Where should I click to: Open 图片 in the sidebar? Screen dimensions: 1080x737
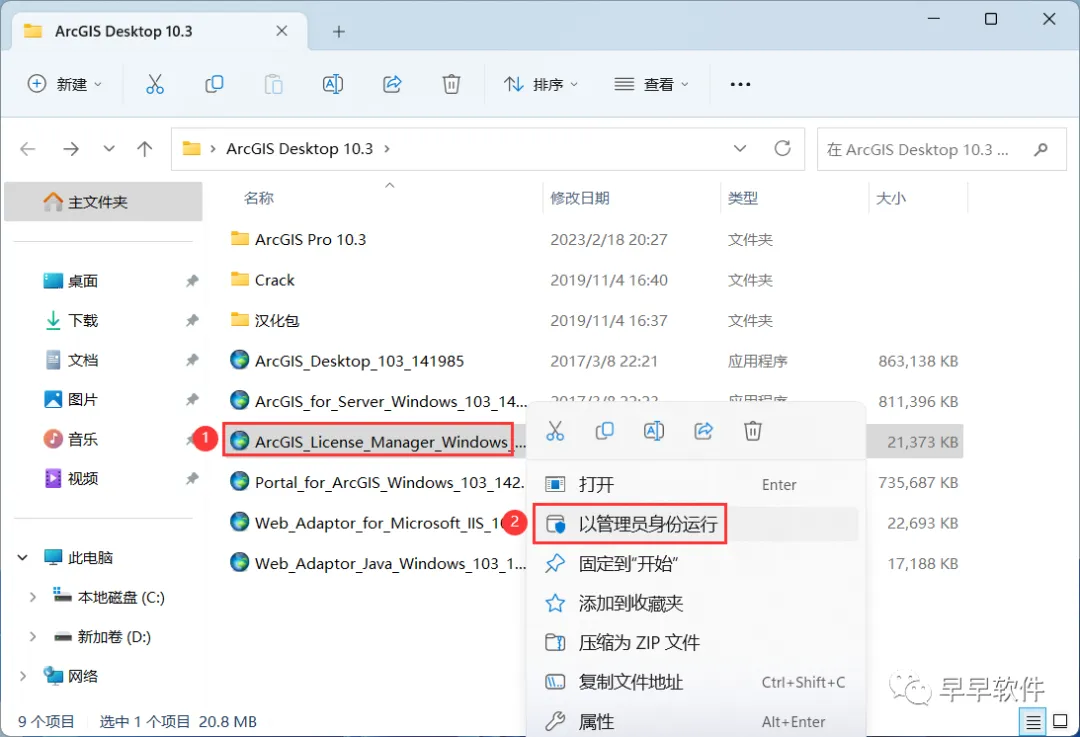83,399
